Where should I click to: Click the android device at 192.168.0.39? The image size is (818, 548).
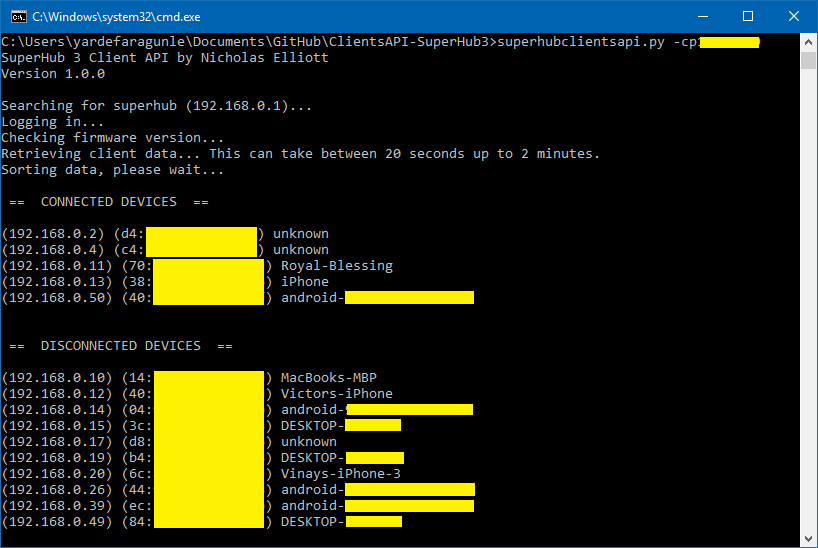tap(377, 506)
